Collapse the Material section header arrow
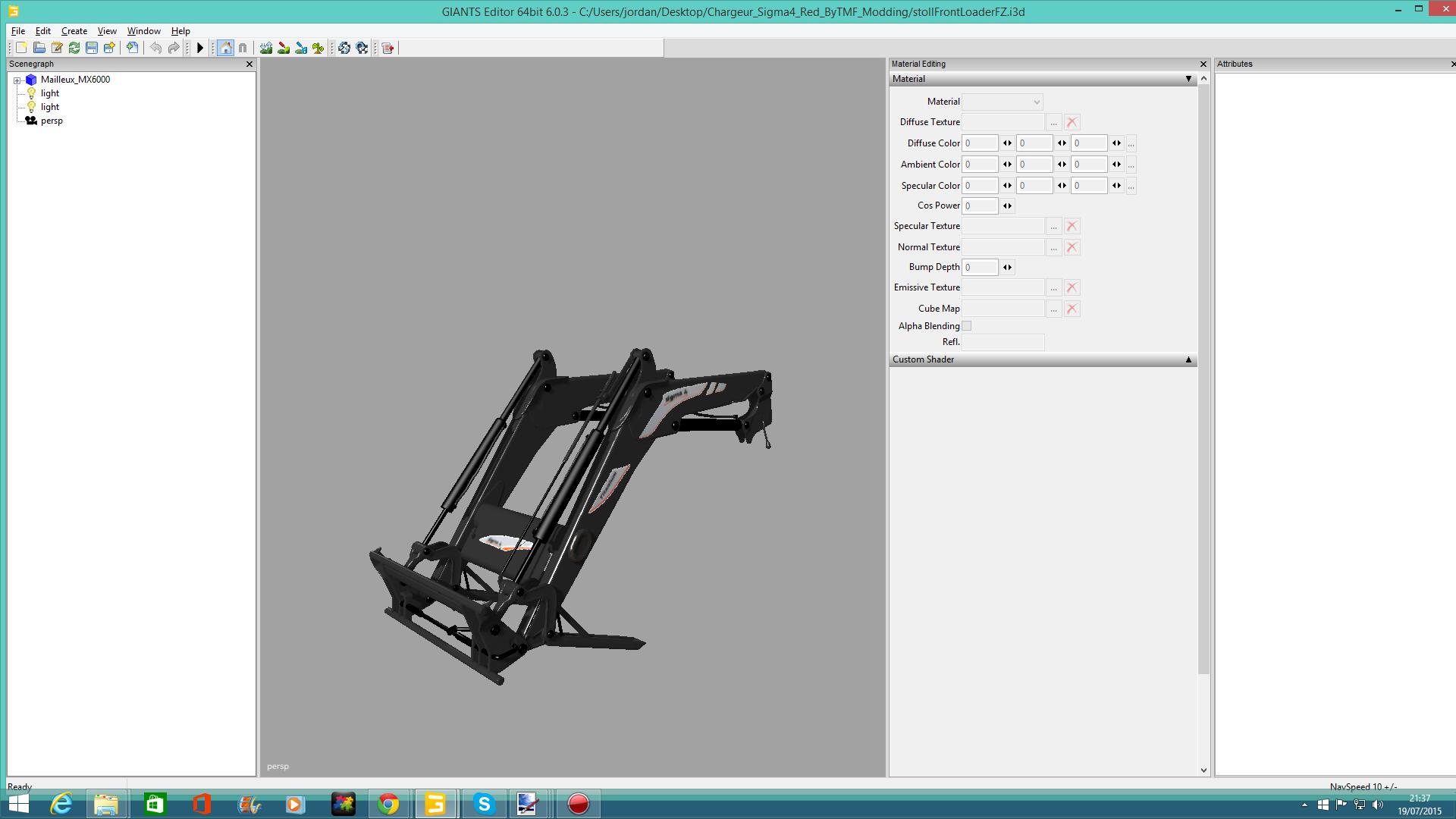Viewport: 1456px width, 819px height. click(x=1188, y=79)
